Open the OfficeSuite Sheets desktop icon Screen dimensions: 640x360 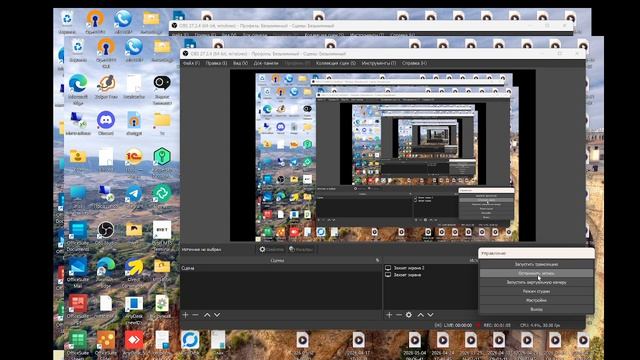[78, 344]
